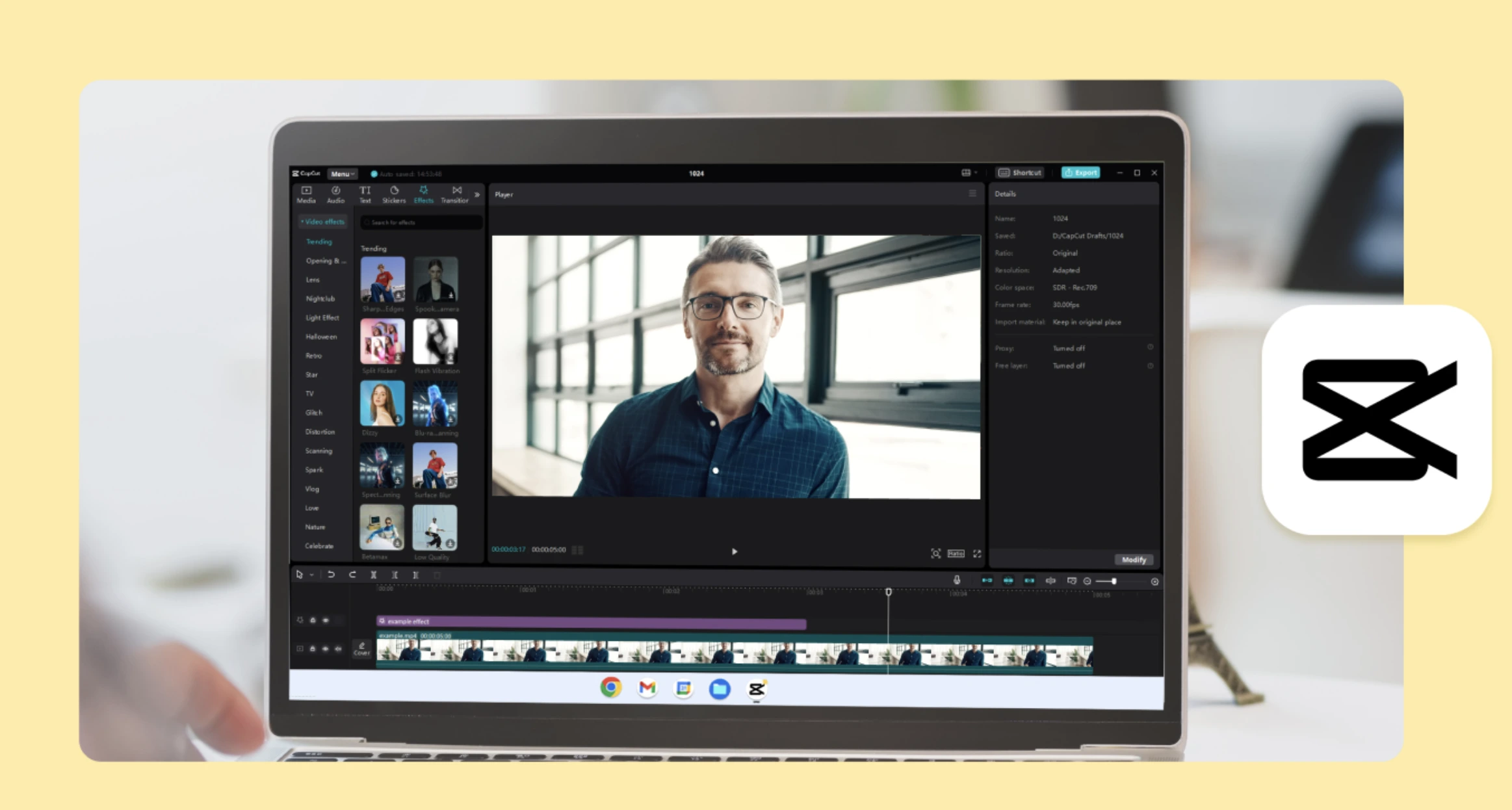Select the Lens effects category
Viewport: 1512px width, 810px height.
click(x=313, y=280)
